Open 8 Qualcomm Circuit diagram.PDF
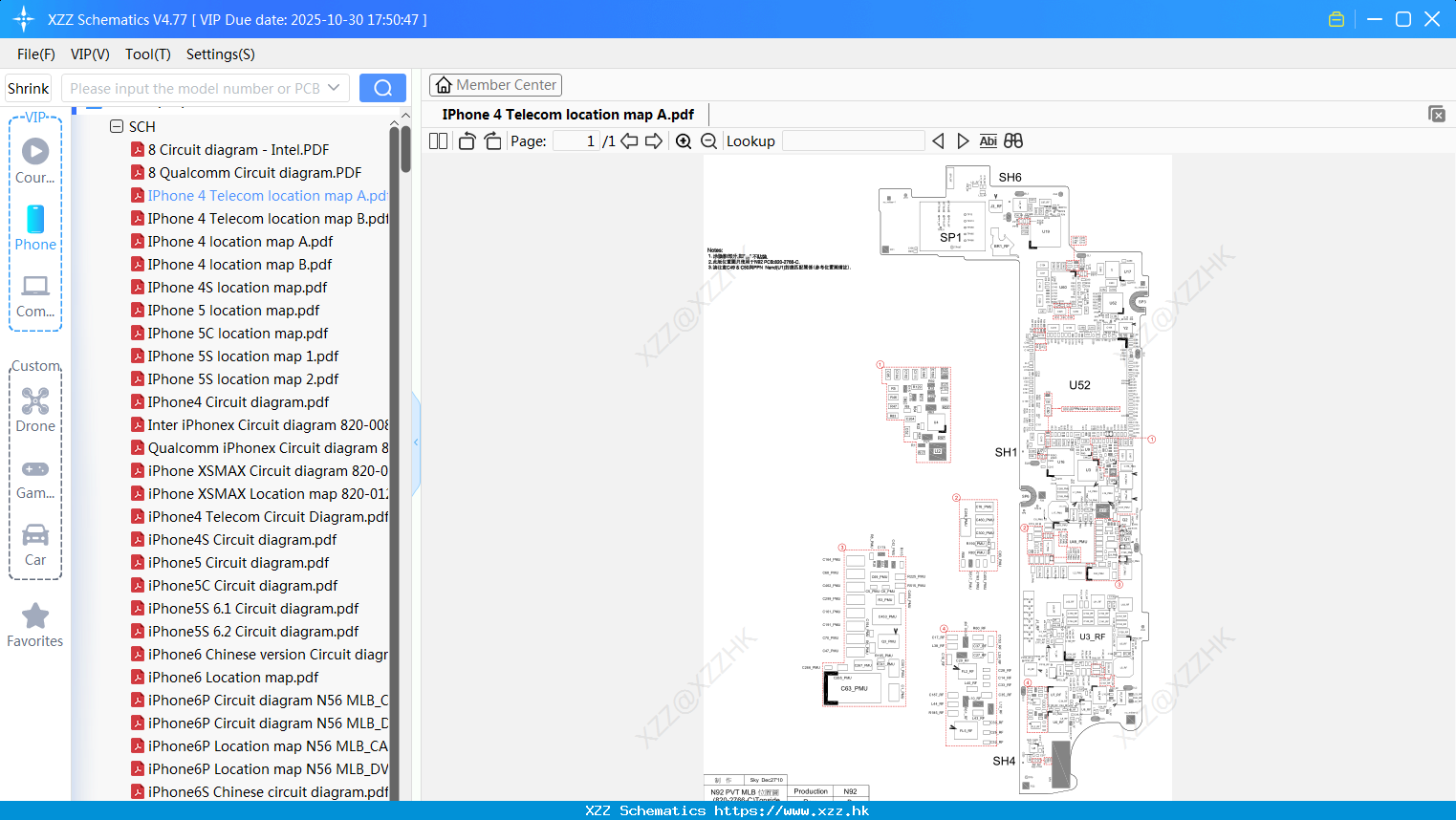 coord(254,173)
